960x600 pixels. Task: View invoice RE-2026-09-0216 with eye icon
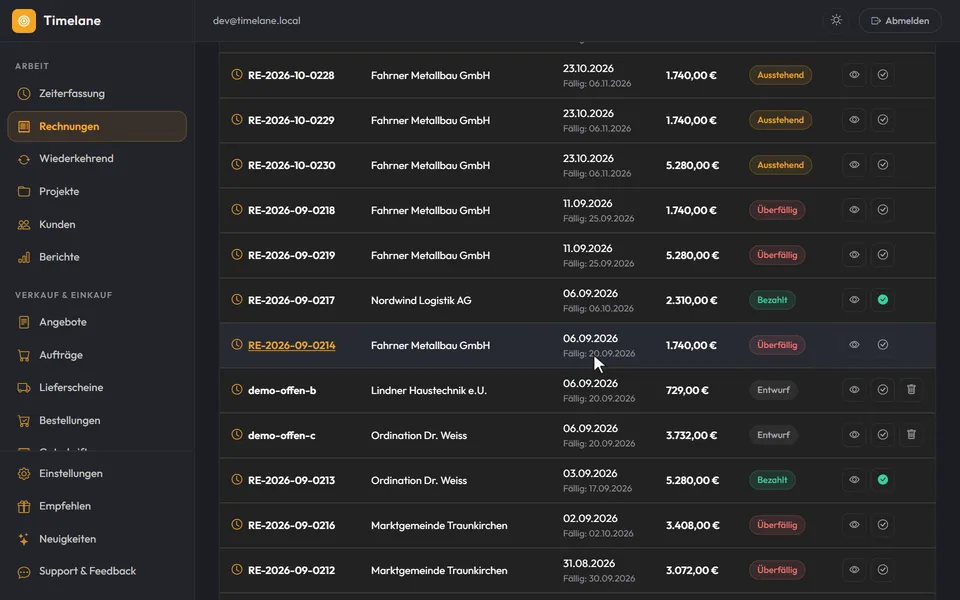pyautogui.click(x=854, y=525)
